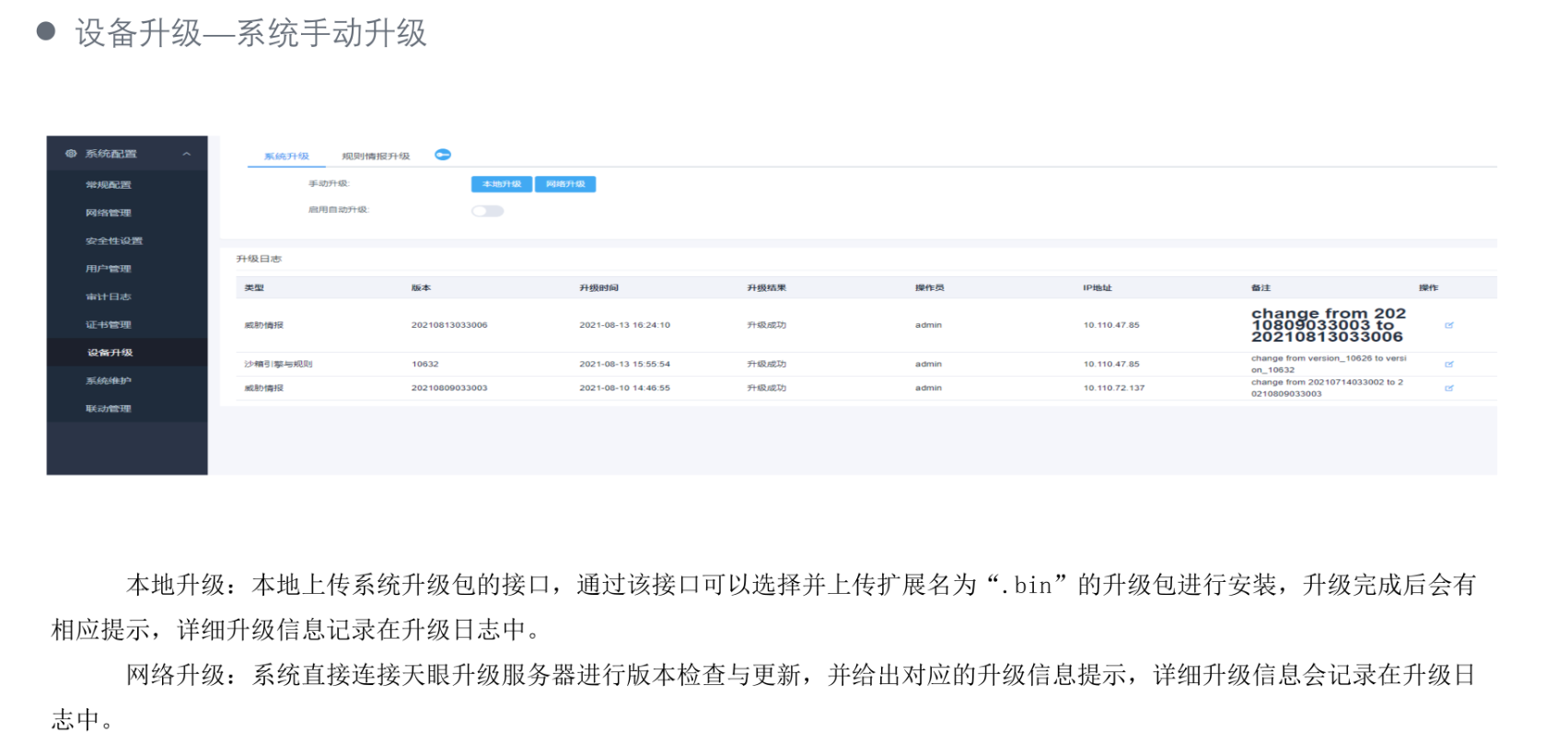Toggle the 启用自动升级 switch
Screen dimensions: 1568x744
point(487,211)
